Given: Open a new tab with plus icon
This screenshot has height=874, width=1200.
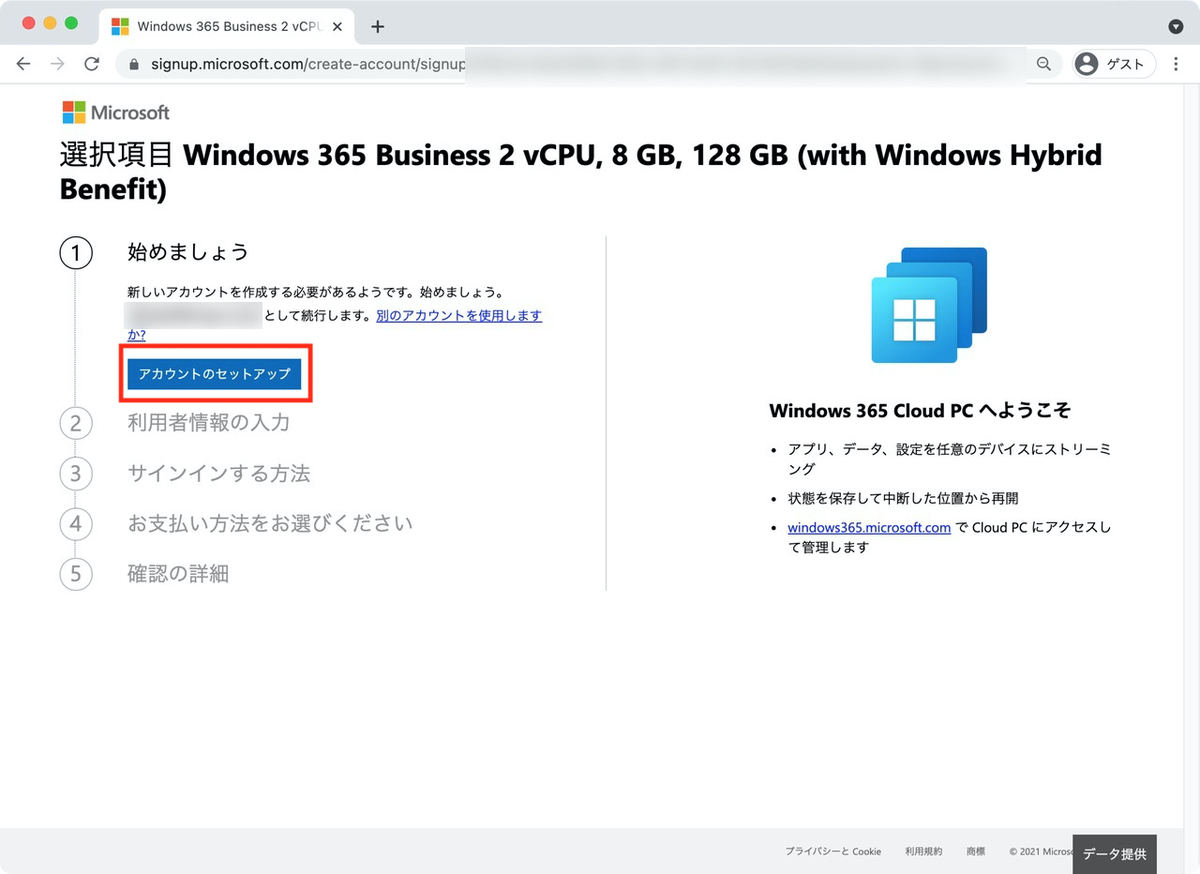Looking at the screenshot, I should 377,27.
